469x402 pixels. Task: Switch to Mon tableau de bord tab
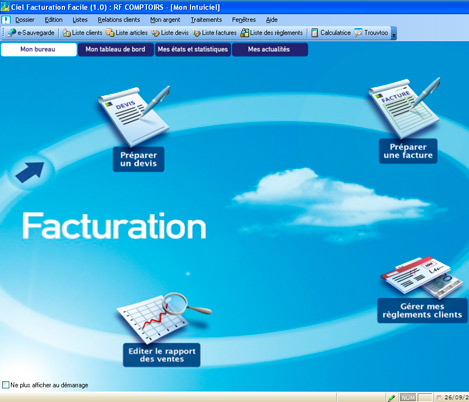click(115, 49)
